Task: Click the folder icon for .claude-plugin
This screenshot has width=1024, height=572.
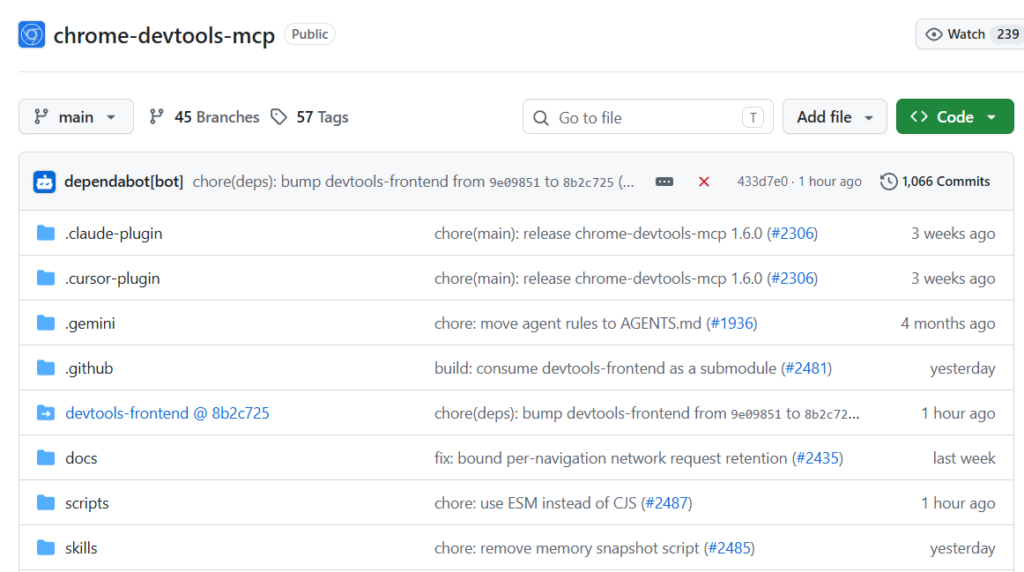Action: [46, 233]
